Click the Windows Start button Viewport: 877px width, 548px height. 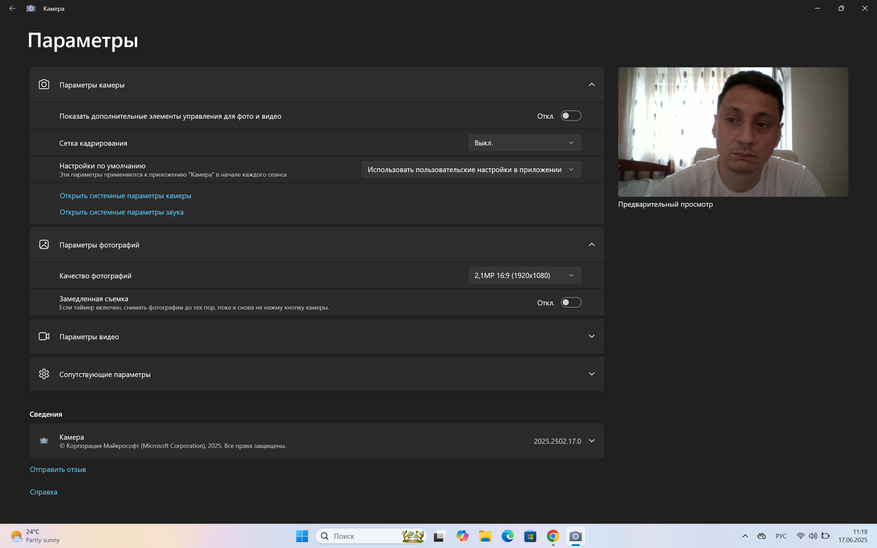point(302,536)
